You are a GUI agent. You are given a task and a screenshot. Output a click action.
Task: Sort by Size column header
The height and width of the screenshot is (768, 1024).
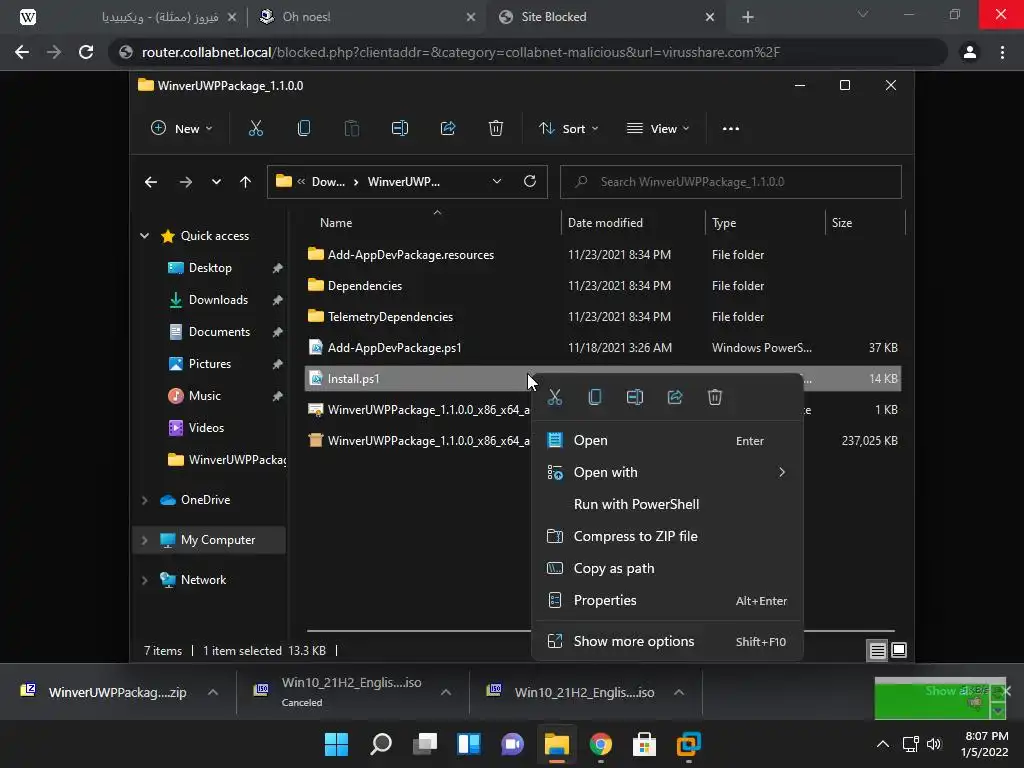(865, 223)
